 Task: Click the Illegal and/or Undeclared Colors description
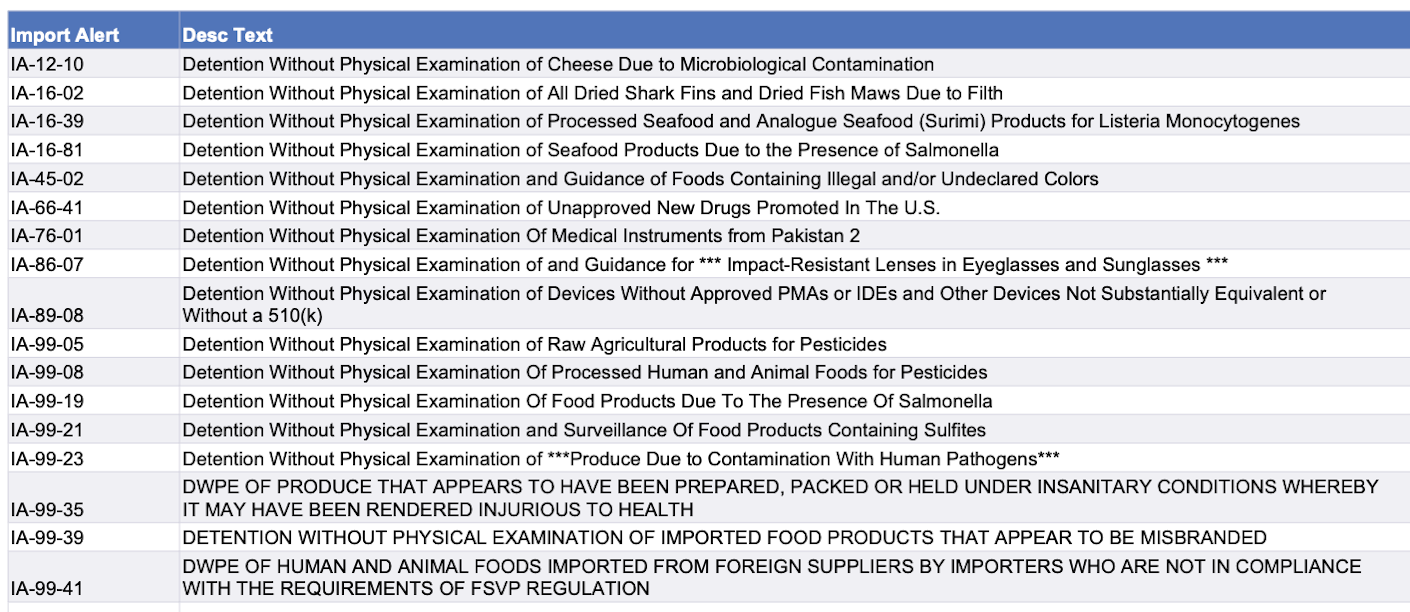pos(640,179)
